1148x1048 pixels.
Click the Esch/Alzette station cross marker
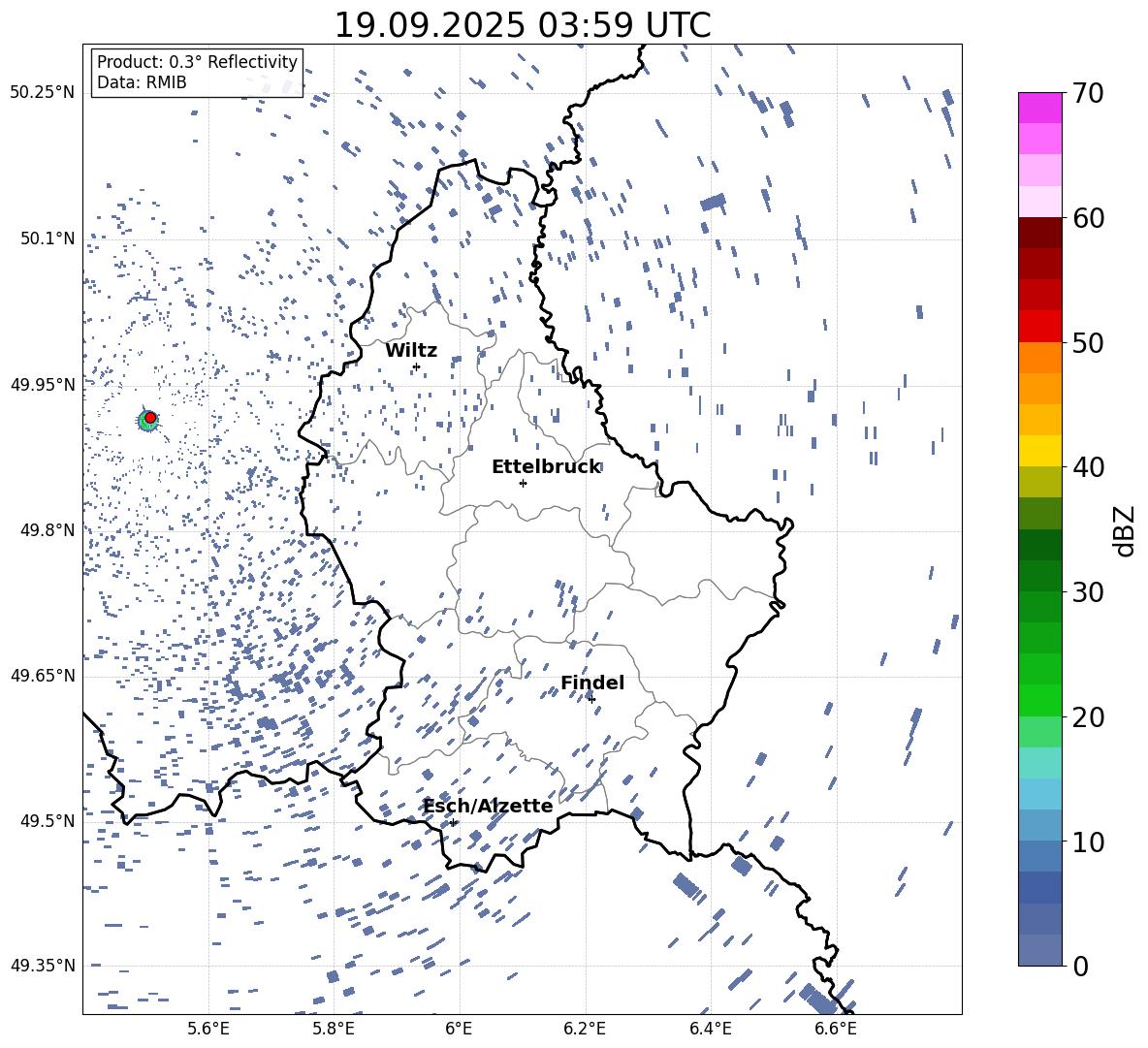453,822
